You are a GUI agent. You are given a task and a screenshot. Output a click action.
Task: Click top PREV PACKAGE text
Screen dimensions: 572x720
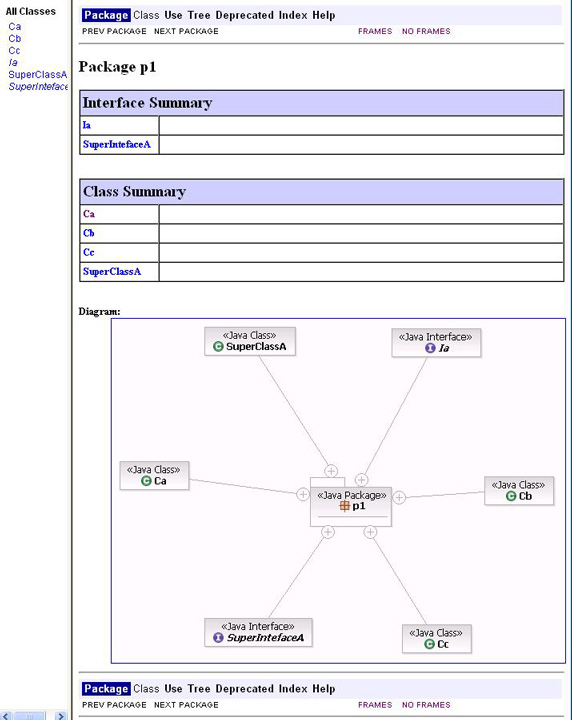(x=114, y=31)
